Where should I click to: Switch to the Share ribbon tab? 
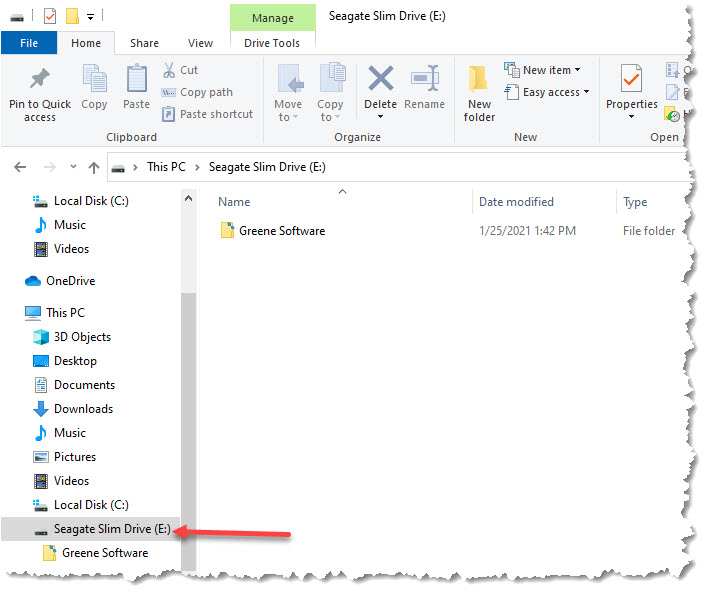coord(144,43)
